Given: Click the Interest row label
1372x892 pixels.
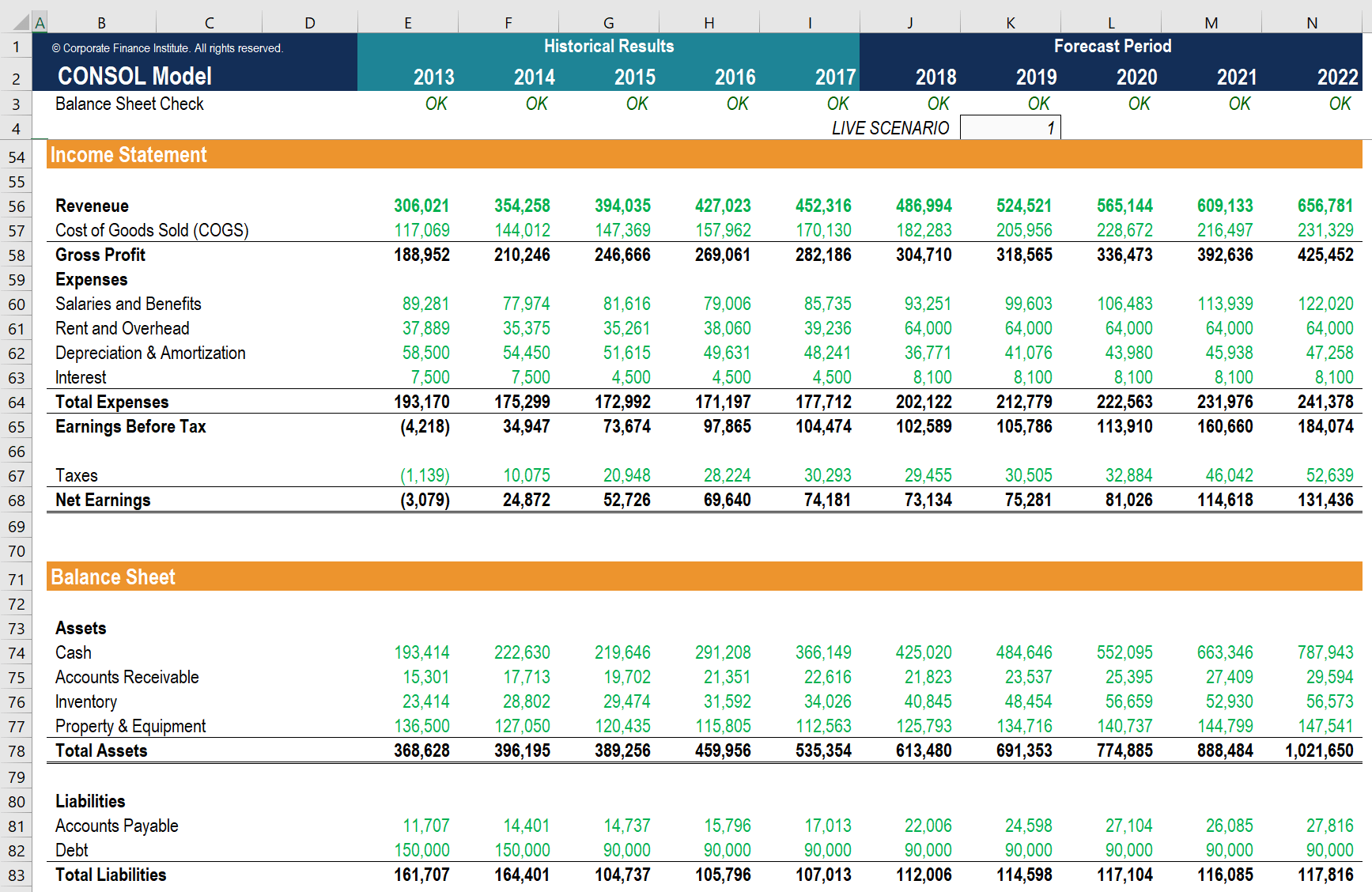Looking at the screenshot, I should (x=81, y=377).
